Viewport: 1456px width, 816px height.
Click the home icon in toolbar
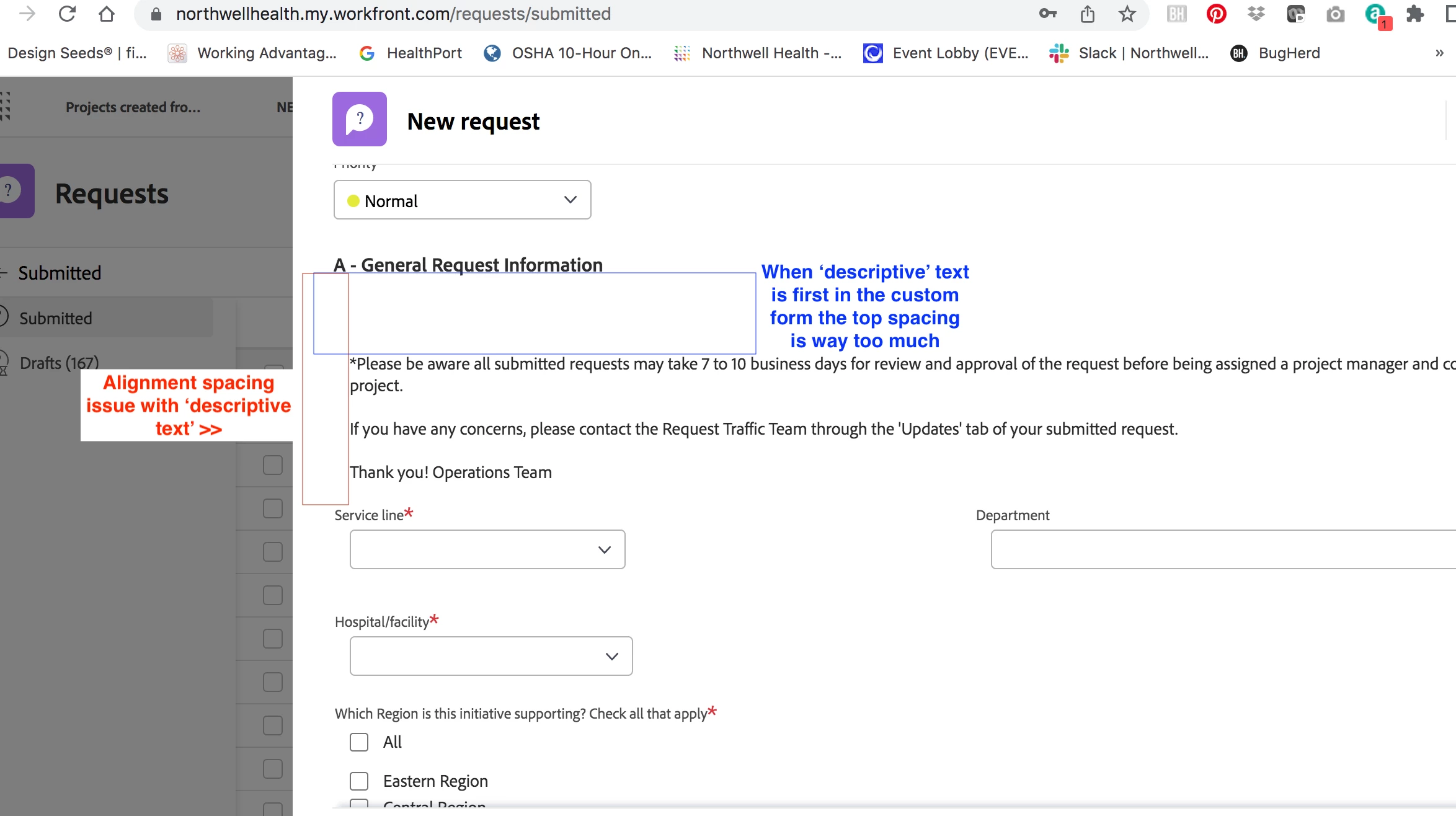pos(107,14)
